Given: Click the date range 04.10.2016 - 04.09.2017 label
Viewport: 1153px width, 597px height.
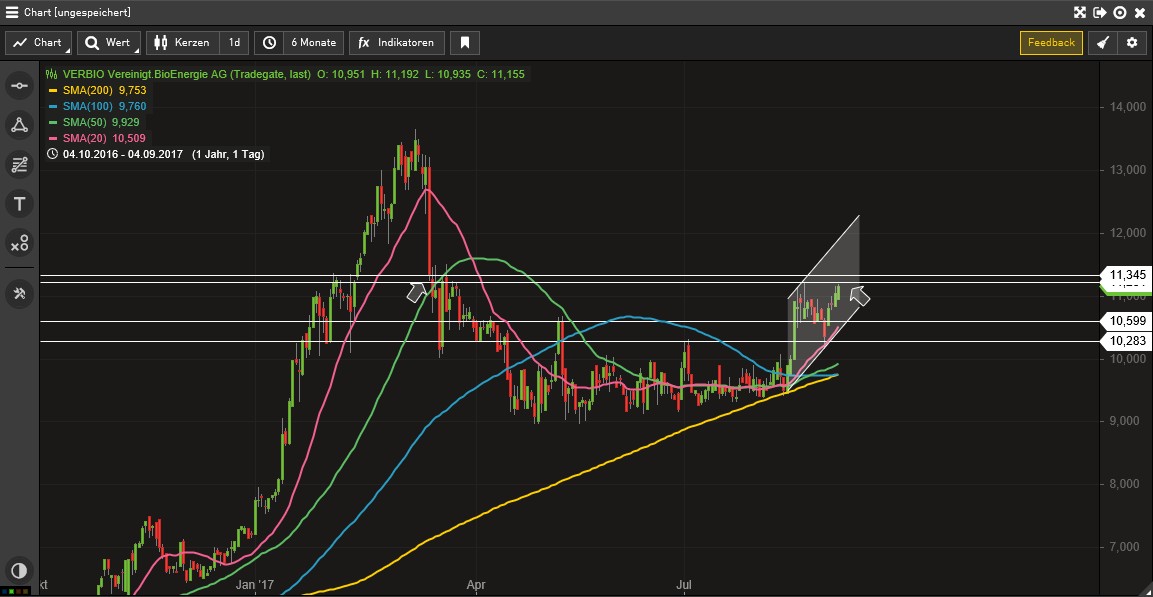Looking at the screenshot, I should 124,154.
